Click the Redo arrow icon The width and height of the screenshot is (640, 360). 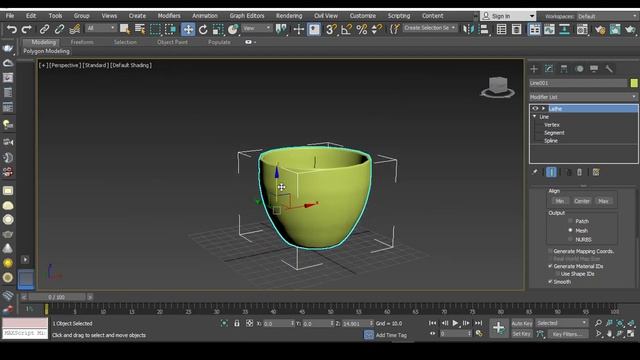click(x=27, y=29)
